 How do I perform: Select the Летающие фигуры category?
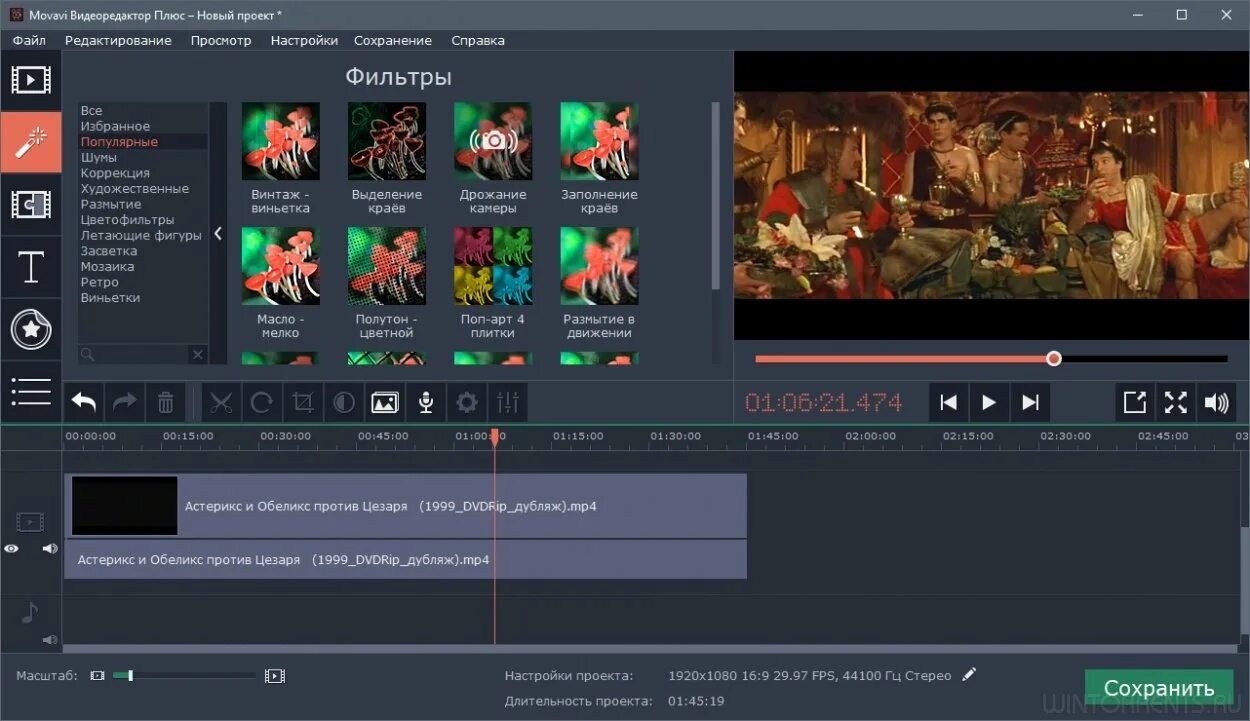pos(141,235)
